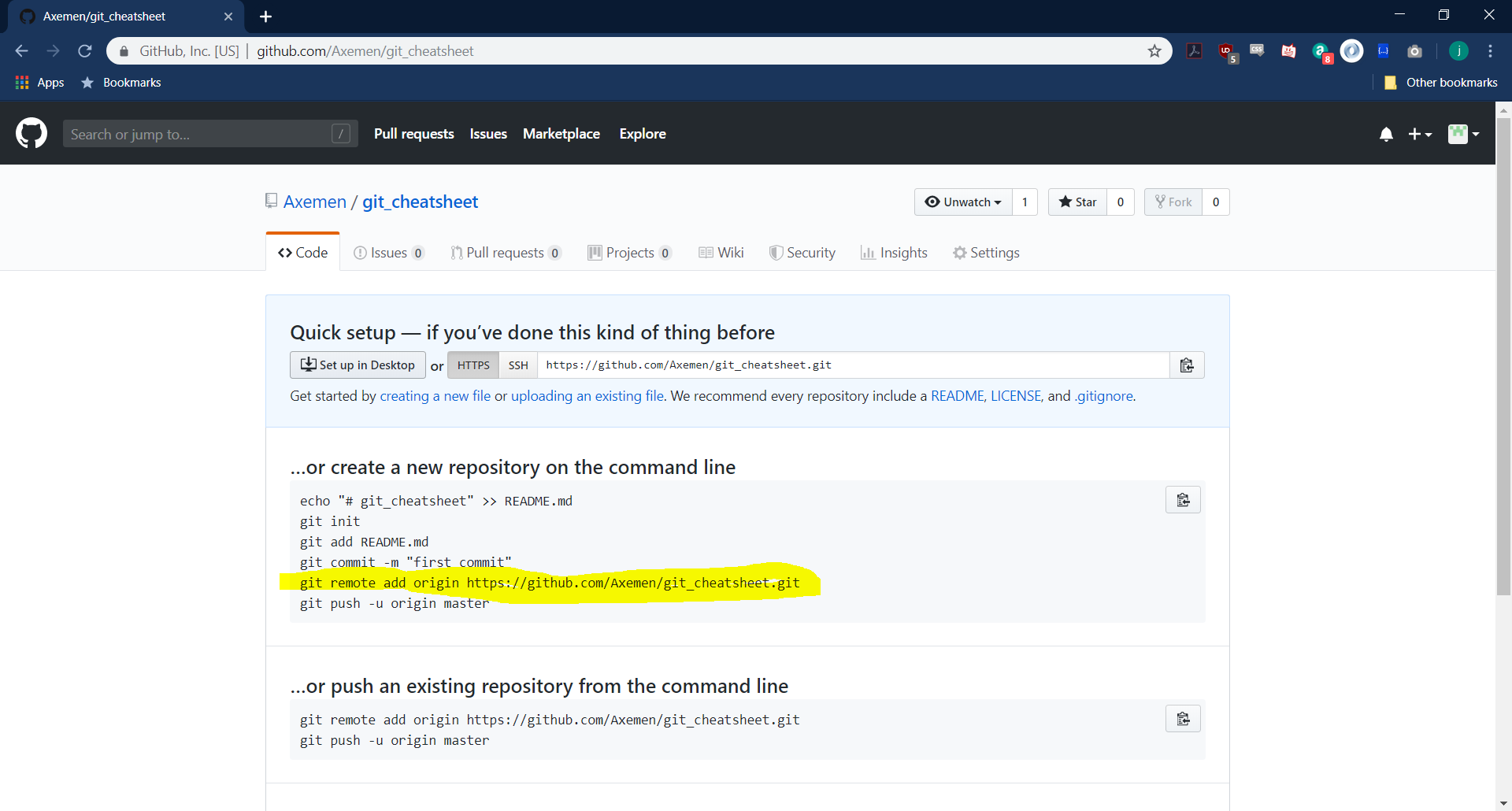Open the LICENSE link
1512x811 pixels.
click(1016, 396)
